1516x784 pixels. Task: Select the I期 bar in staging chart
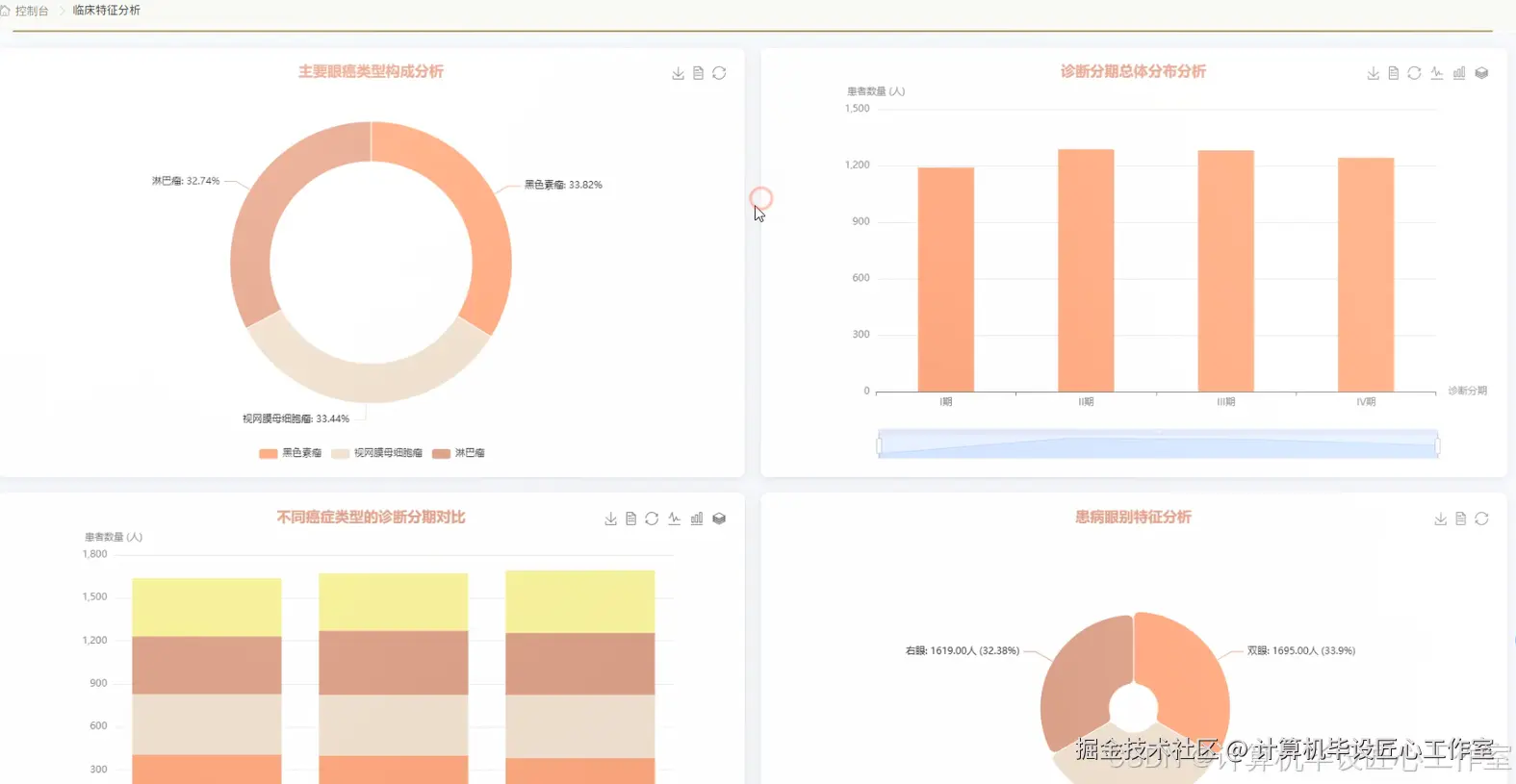pos(946,279)
